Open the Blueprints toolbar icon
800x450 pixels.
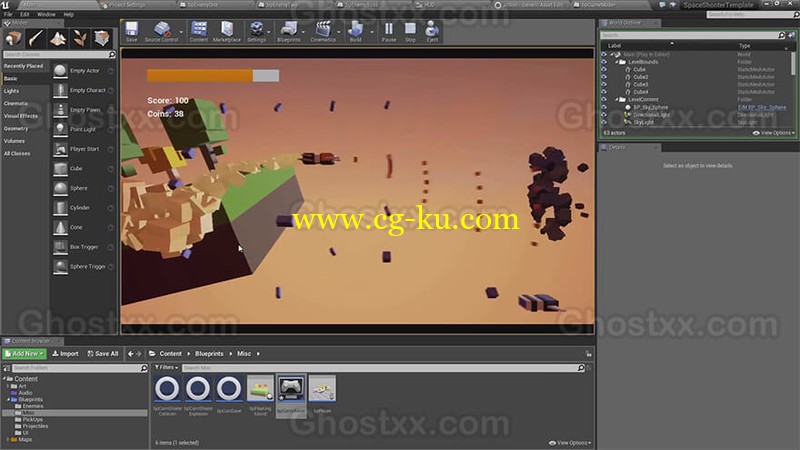289,32
